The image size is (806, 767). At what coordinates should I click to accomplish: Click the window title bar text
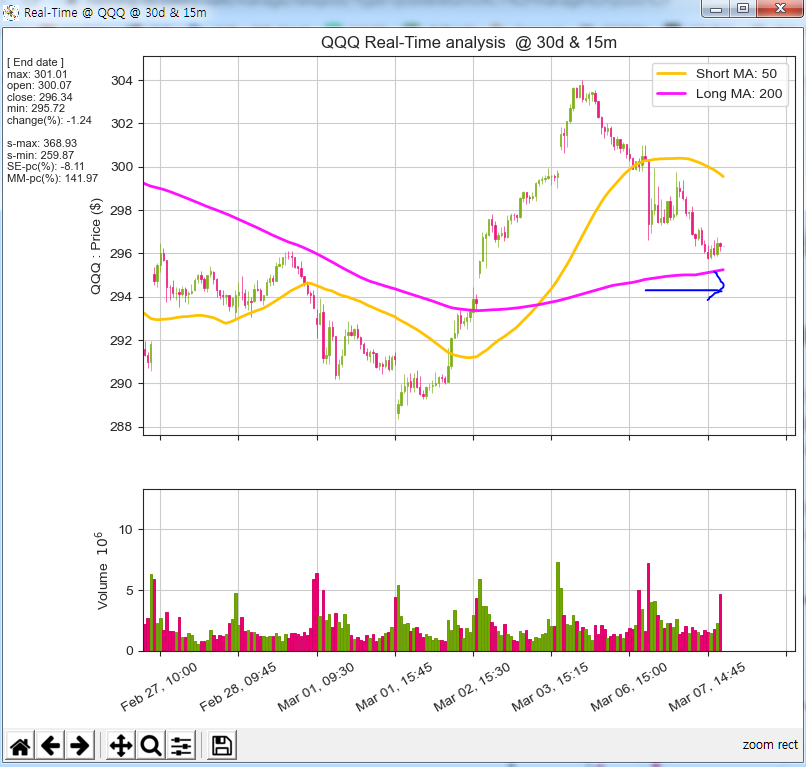tap(115, 12)
